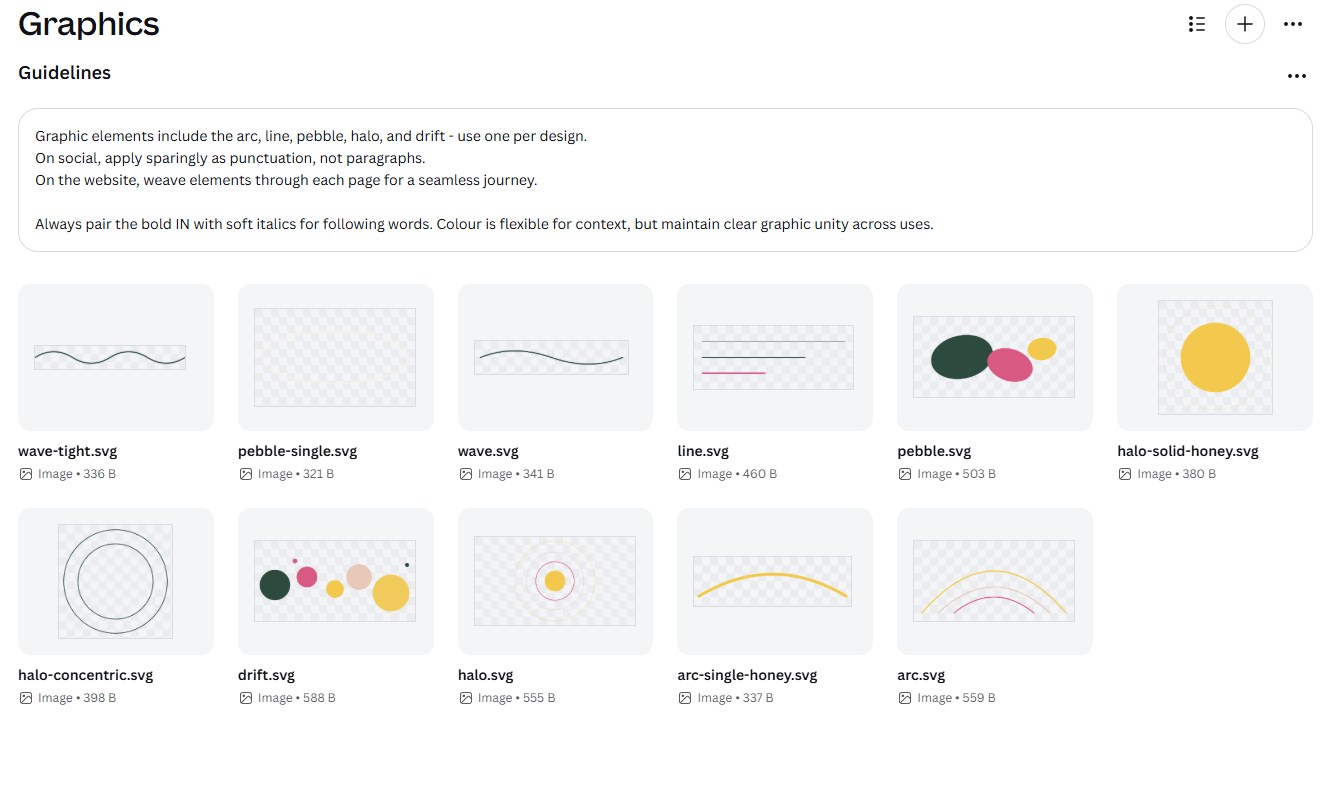Open the wave-tight.svg thumbnail
1329x812 pixels.
click(x=116, y=357)
